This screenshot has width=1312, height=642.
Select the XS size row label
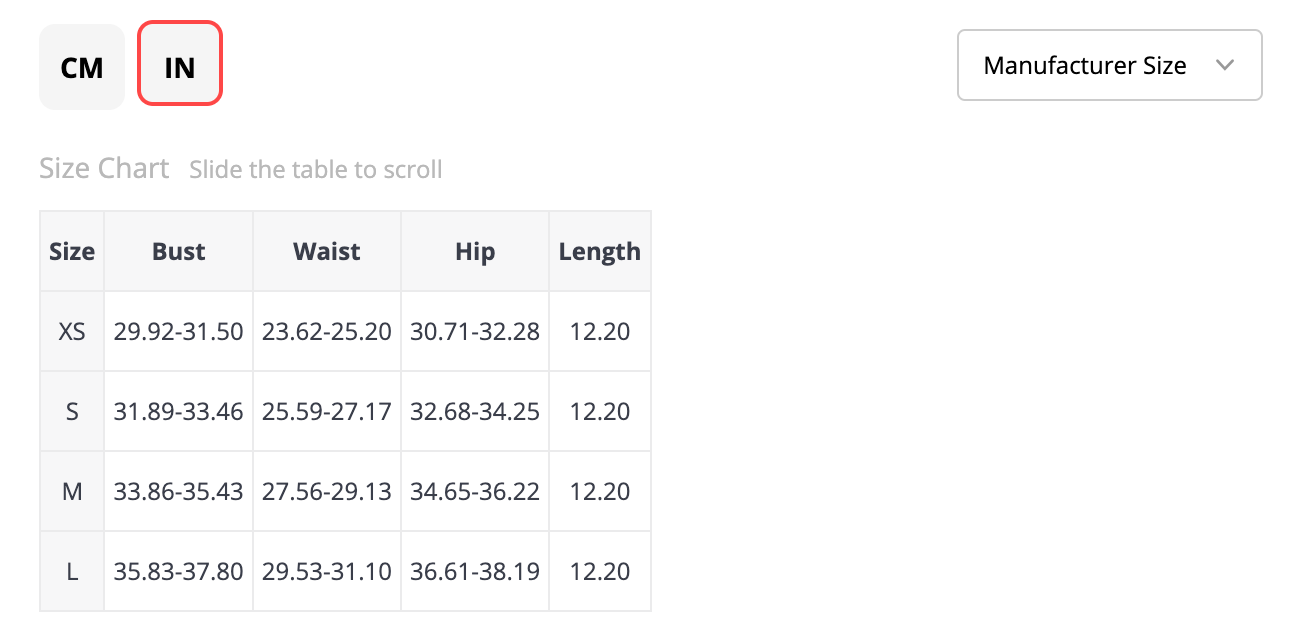point(72,331)
